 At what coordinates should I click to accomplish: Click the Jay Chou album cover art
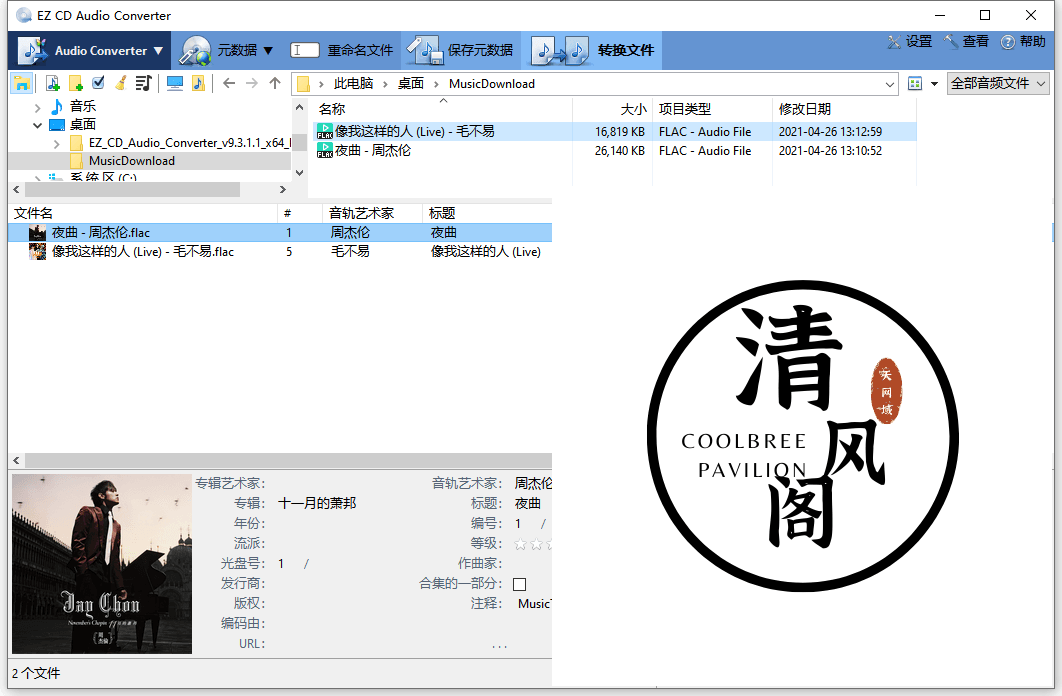(102, 564)
